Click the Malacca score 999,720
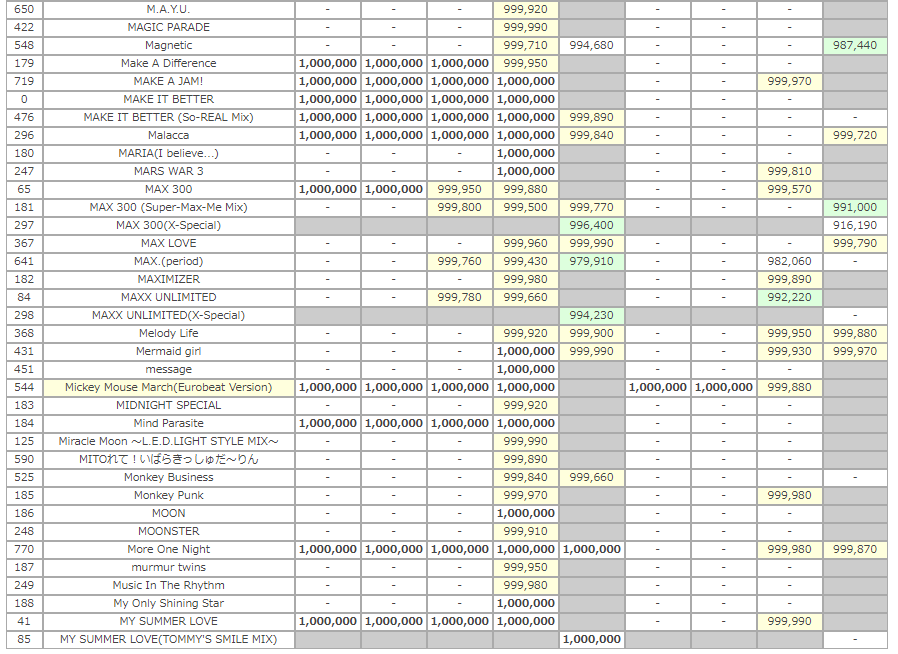This screenshot has width=898, height=654. pyautogui.click(x=855, y=135)
